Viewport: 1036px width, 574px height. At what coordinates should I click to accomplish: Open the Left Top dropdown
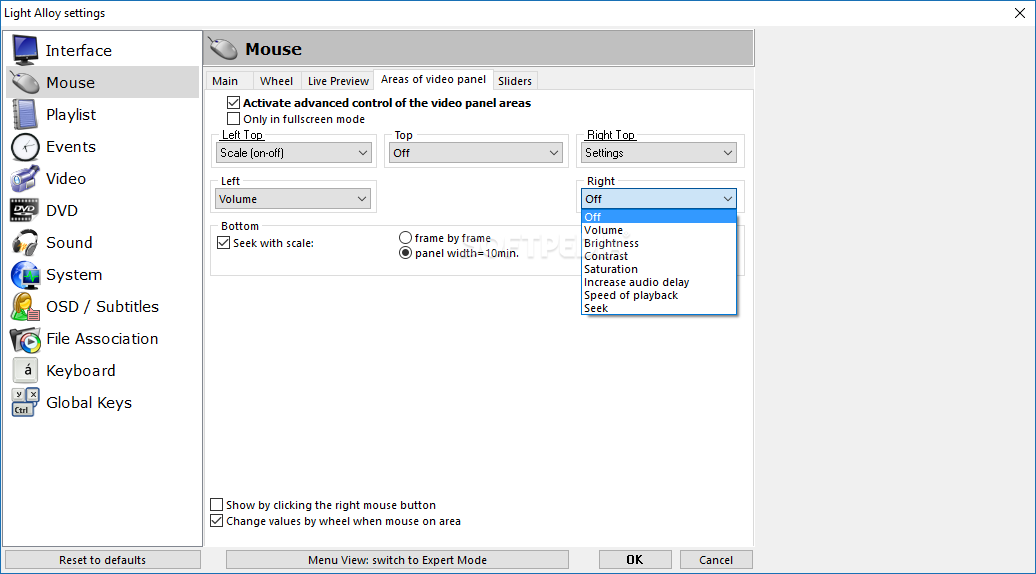coord(293,153)
